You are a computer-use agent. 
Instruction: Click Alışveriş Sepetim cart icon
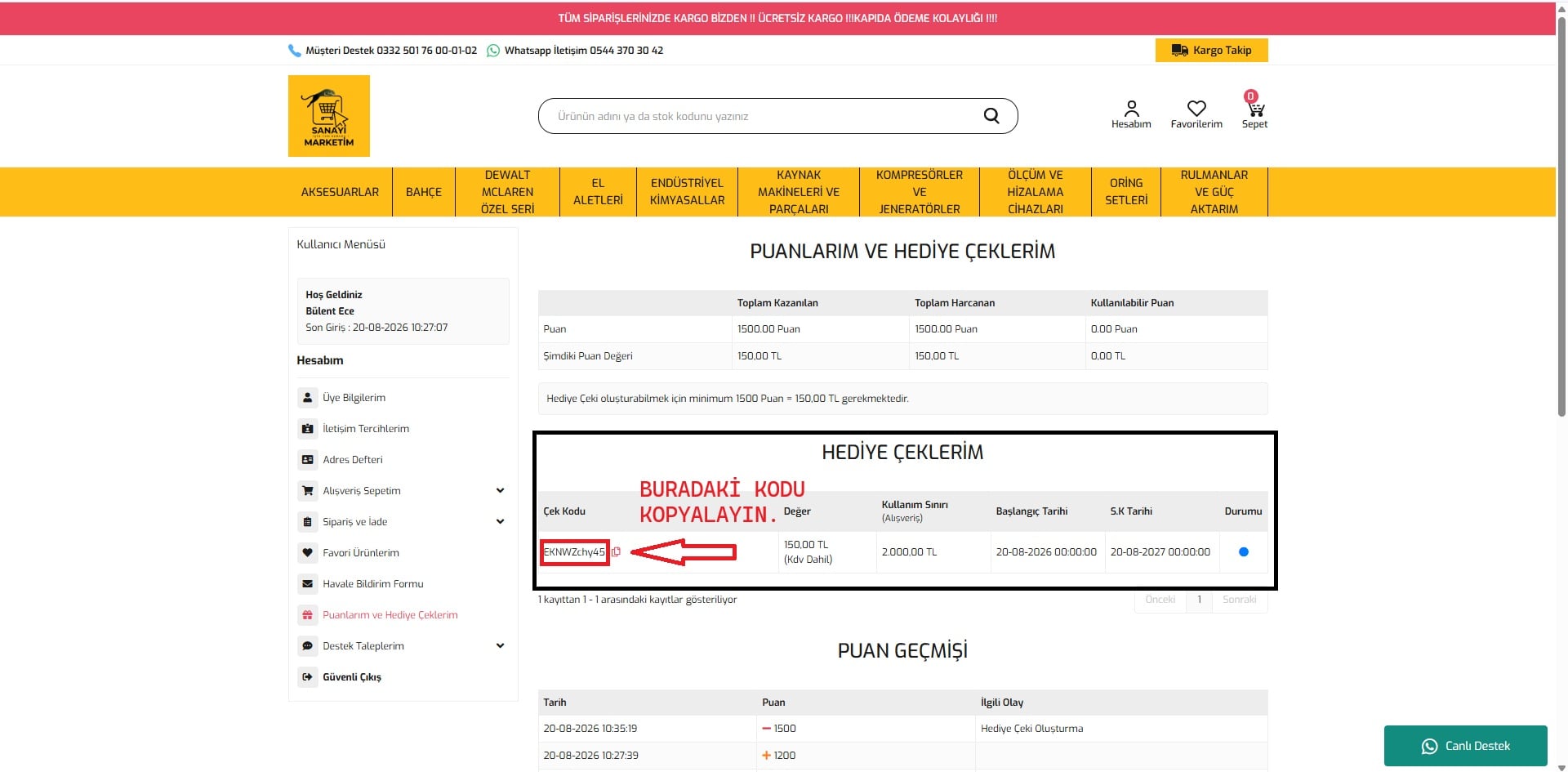coord(307,491)
